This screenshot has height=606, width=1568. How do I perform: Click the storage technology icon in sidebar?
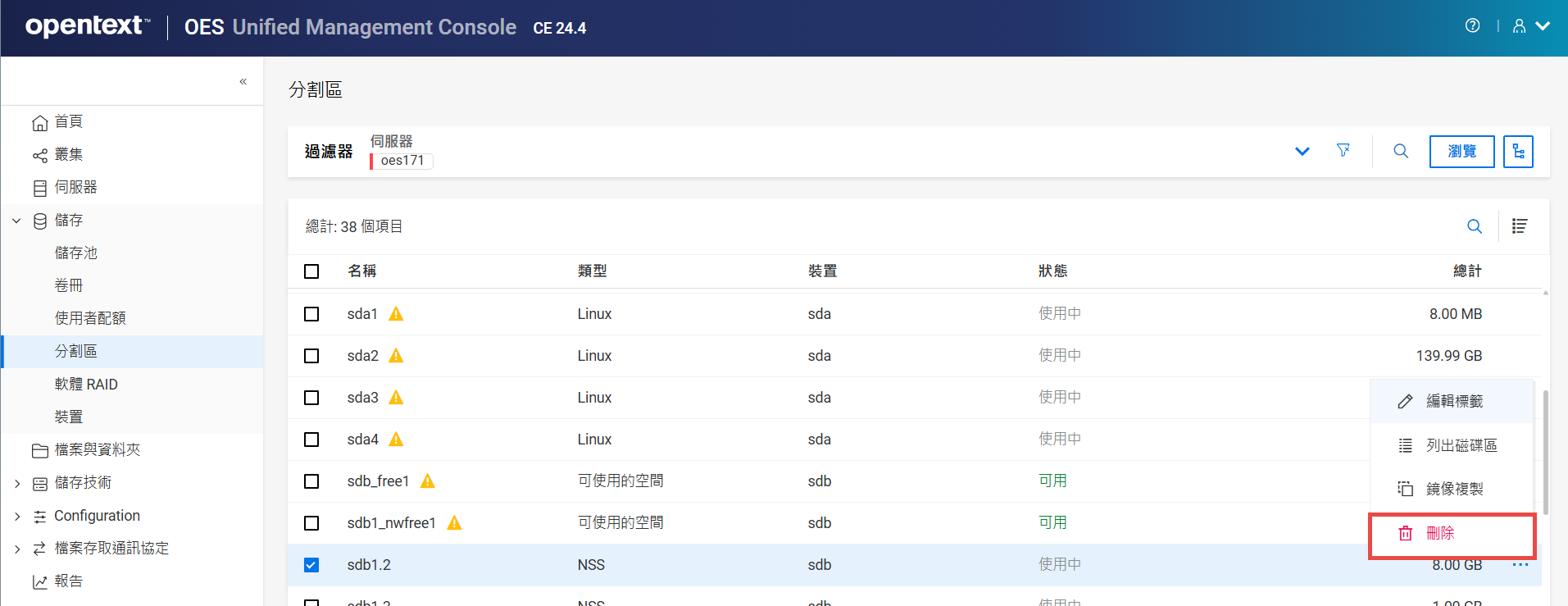(39, 484)
